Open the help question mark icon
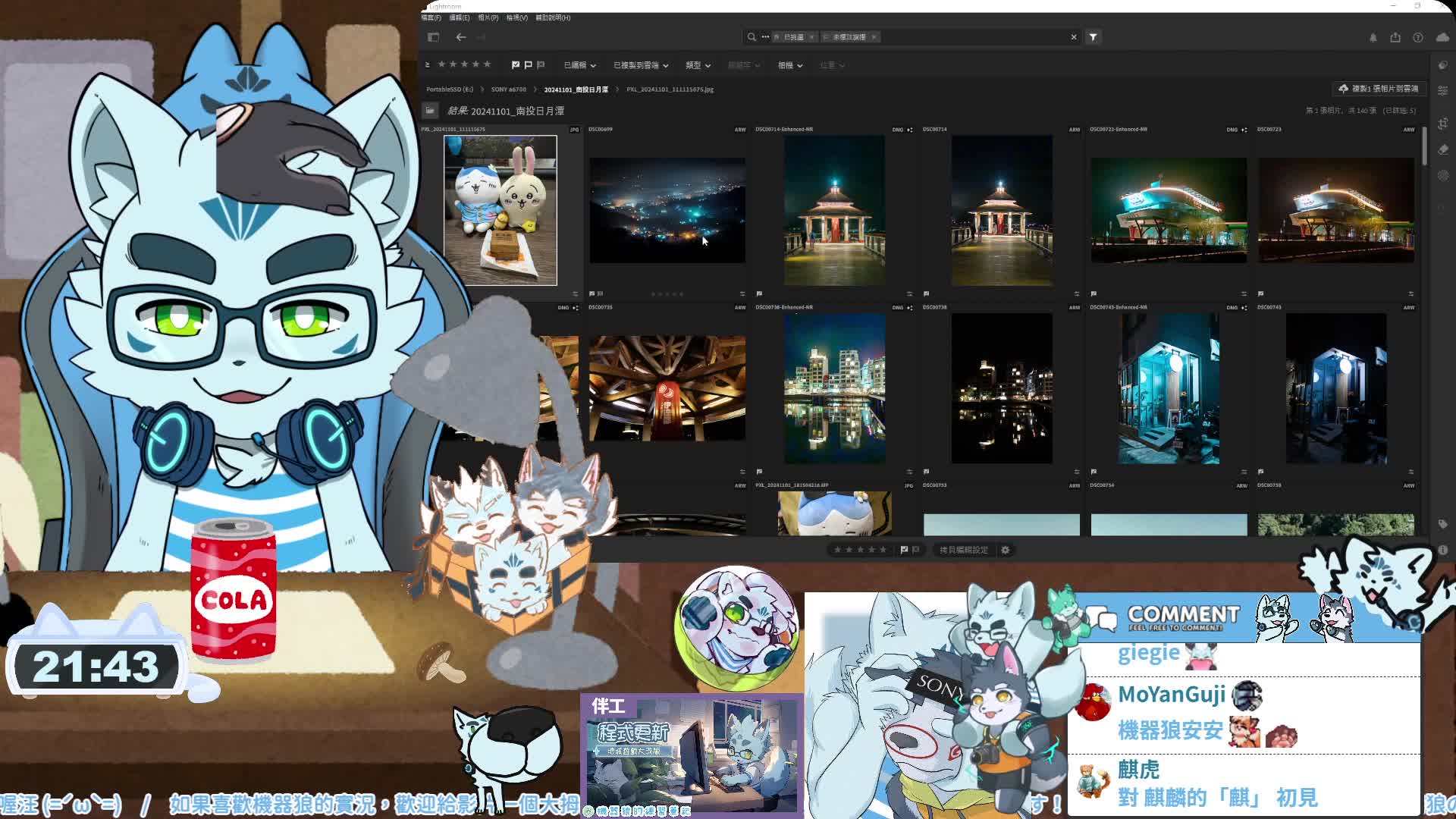This screenshot has height=819, width=1456. [1418, 37]
